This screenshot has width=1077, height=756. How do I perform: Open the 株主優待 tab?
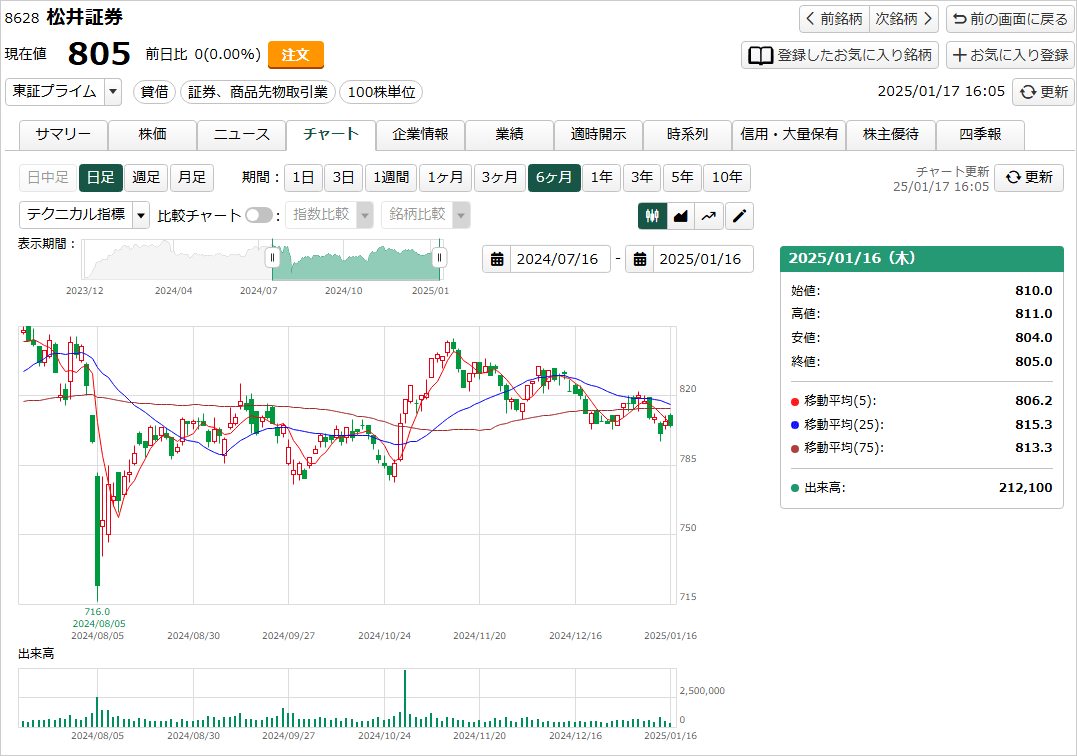coord(891,135)
